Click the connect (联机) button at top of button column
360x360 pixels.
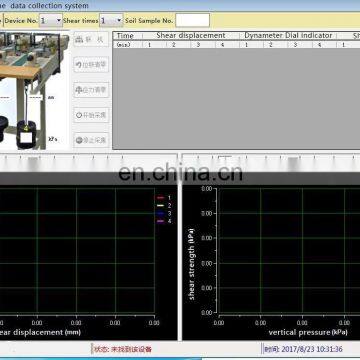(91, 40)
